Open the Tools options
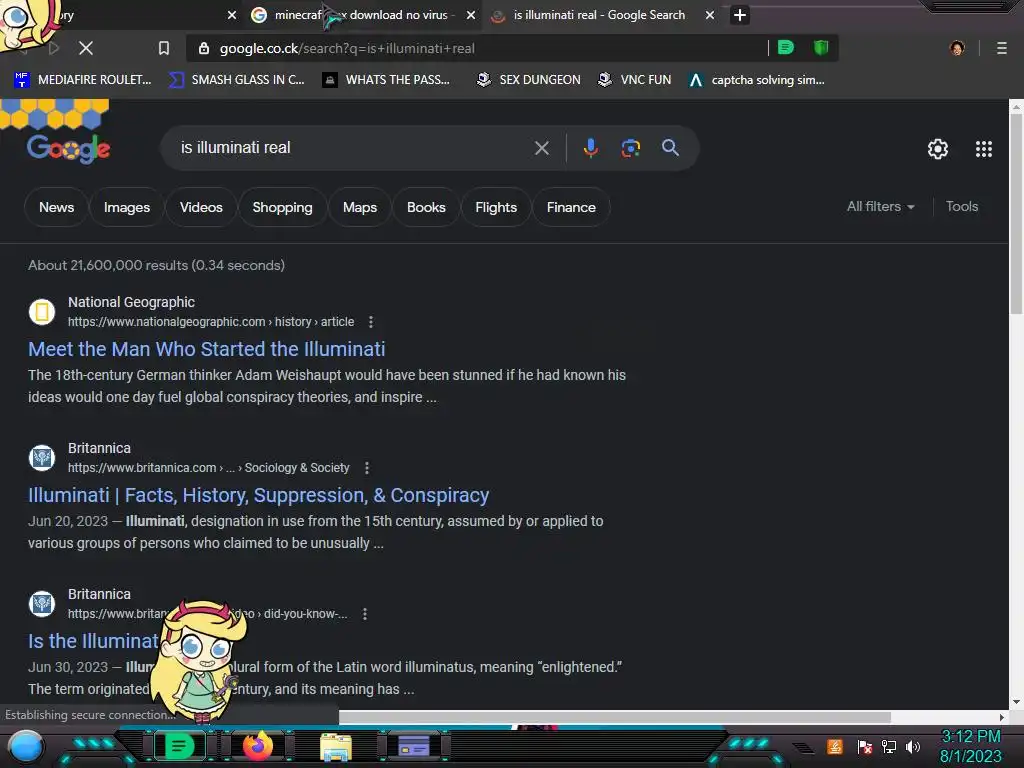This screenshot has height=768, width=1024. [x=962, y=206]
